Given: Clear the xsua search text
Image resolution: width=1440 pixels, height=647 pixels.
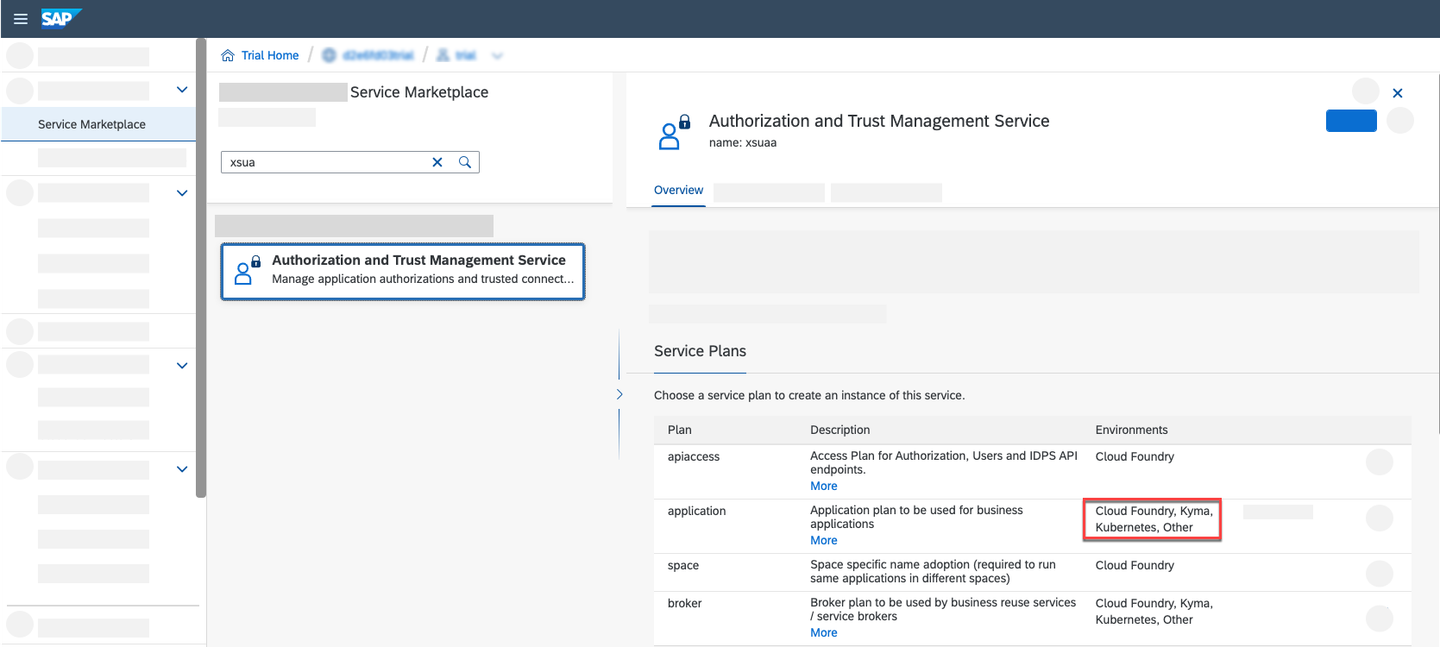Looking at the screenshot, I should point(437,162).
